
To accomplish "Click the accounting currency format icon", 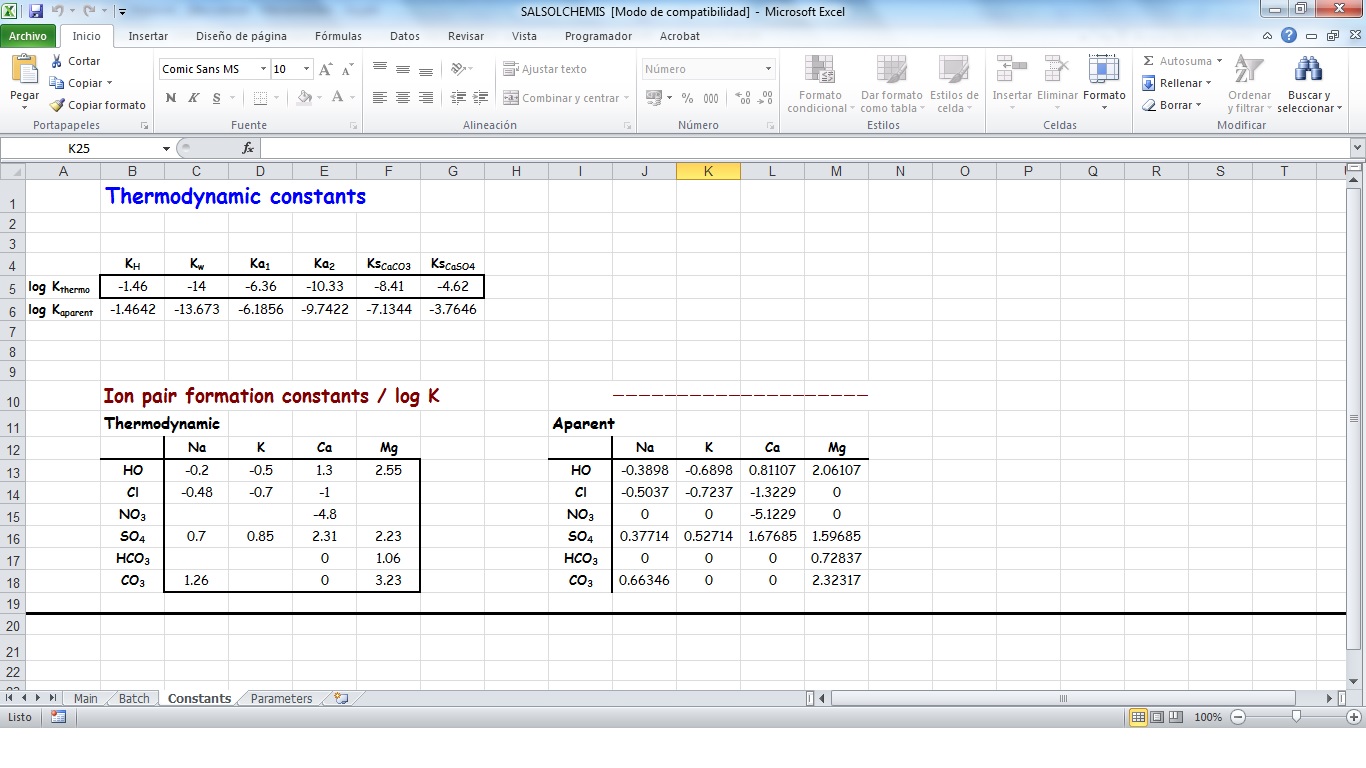I will pos(653,98).
